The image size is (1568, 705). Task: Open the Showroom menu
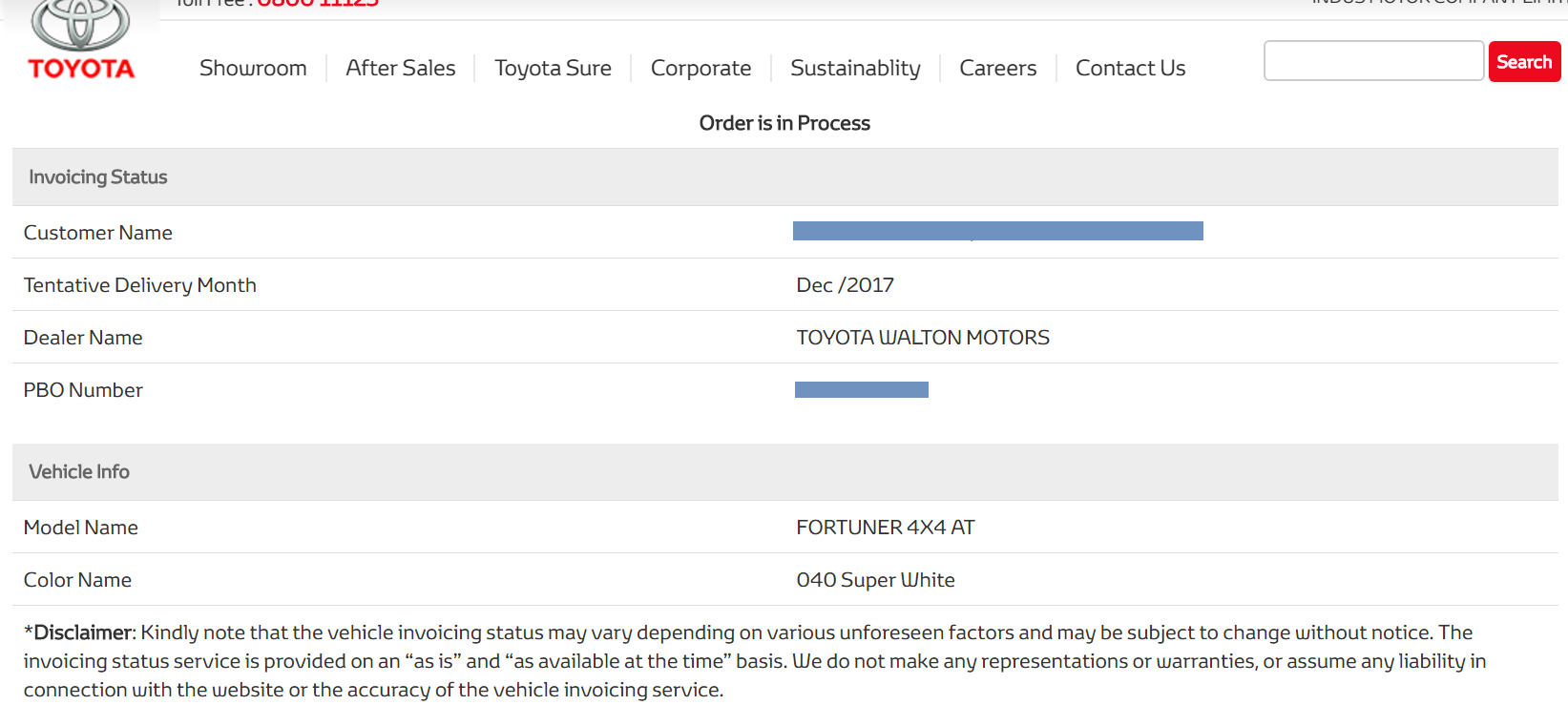[253, 69]
